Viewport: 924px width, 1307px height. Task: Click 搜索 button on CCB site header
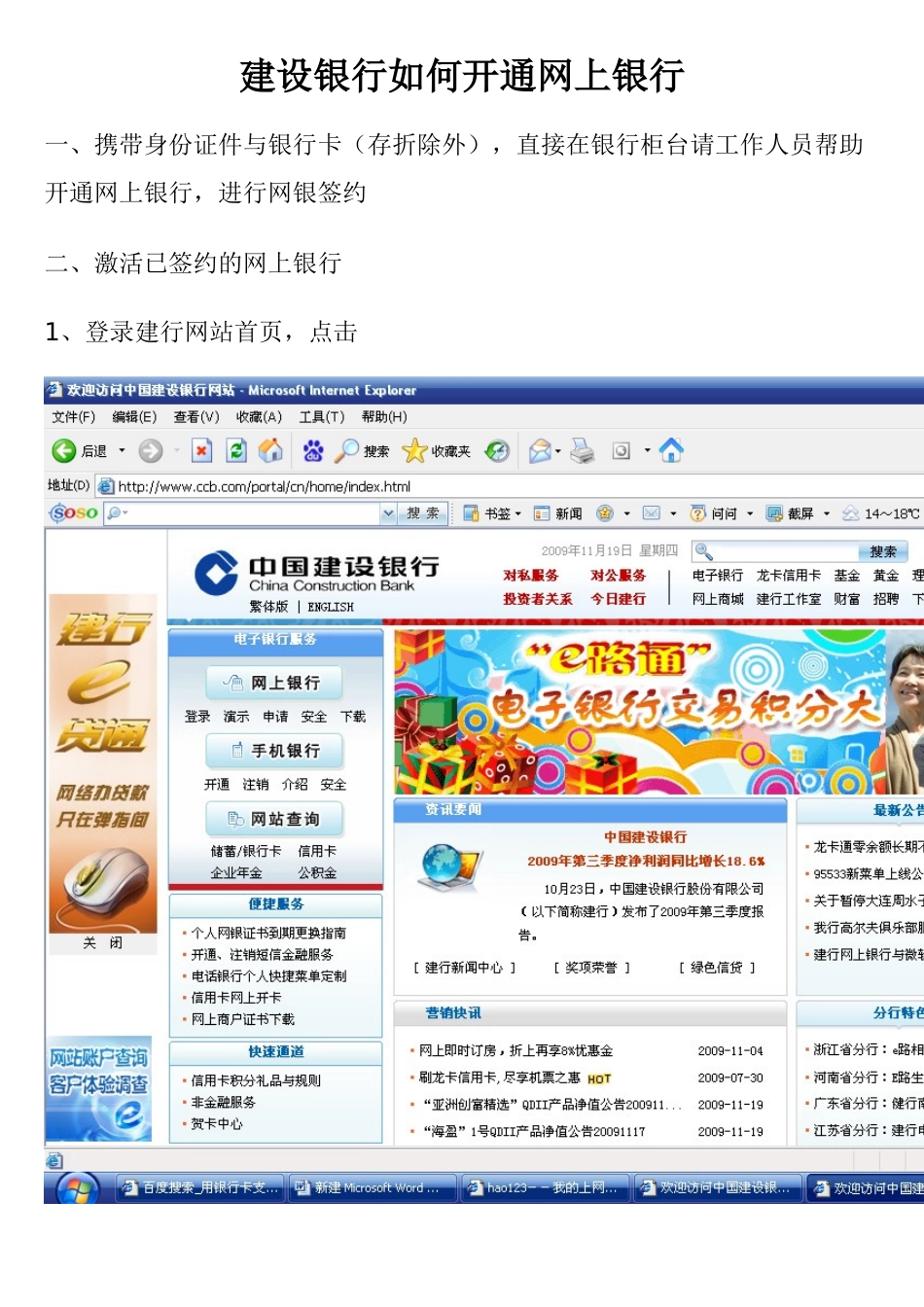click(x=883, y=551)
